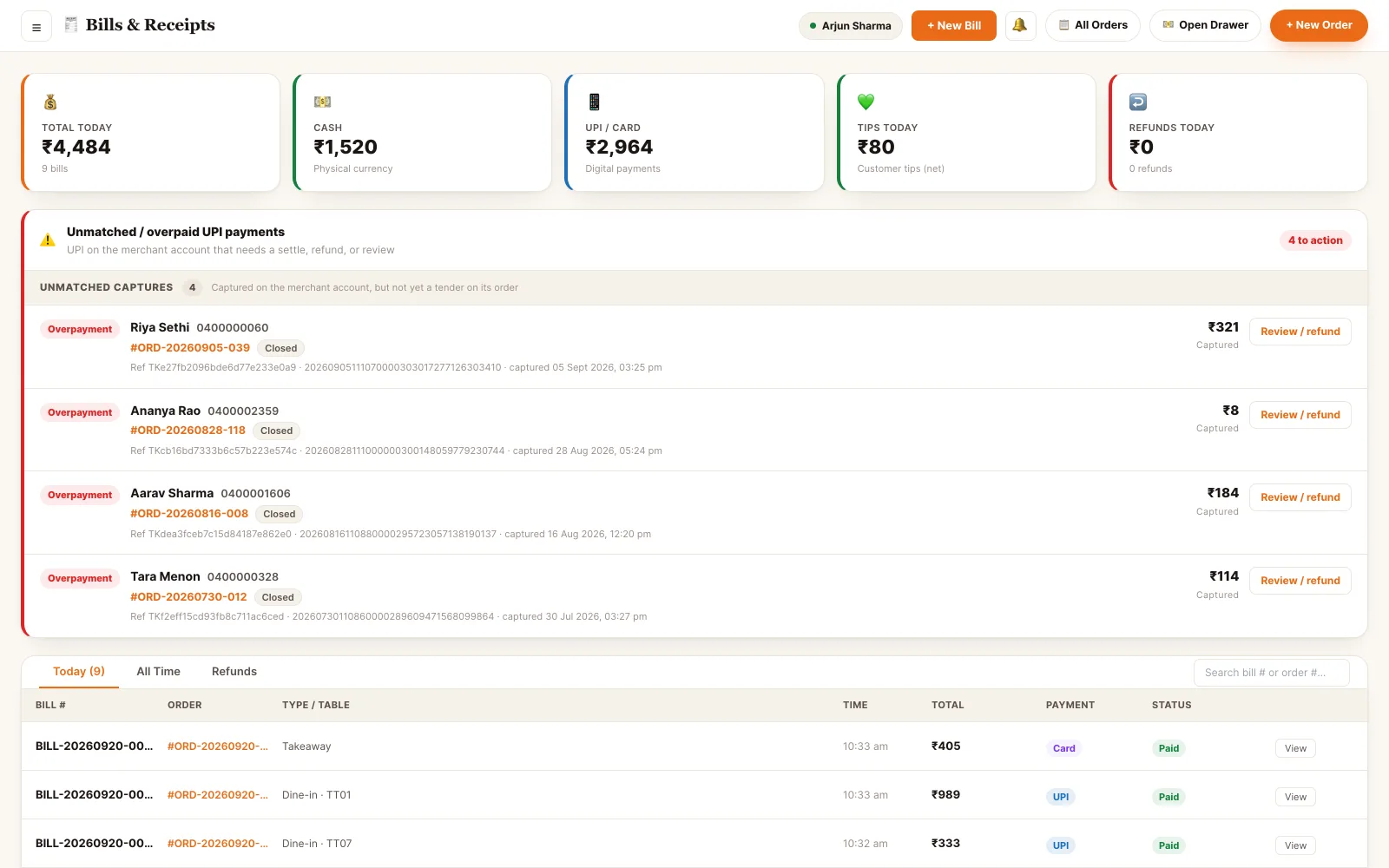
Task: Click the phone icon in UPI / Card card
Action: point(594,102)
